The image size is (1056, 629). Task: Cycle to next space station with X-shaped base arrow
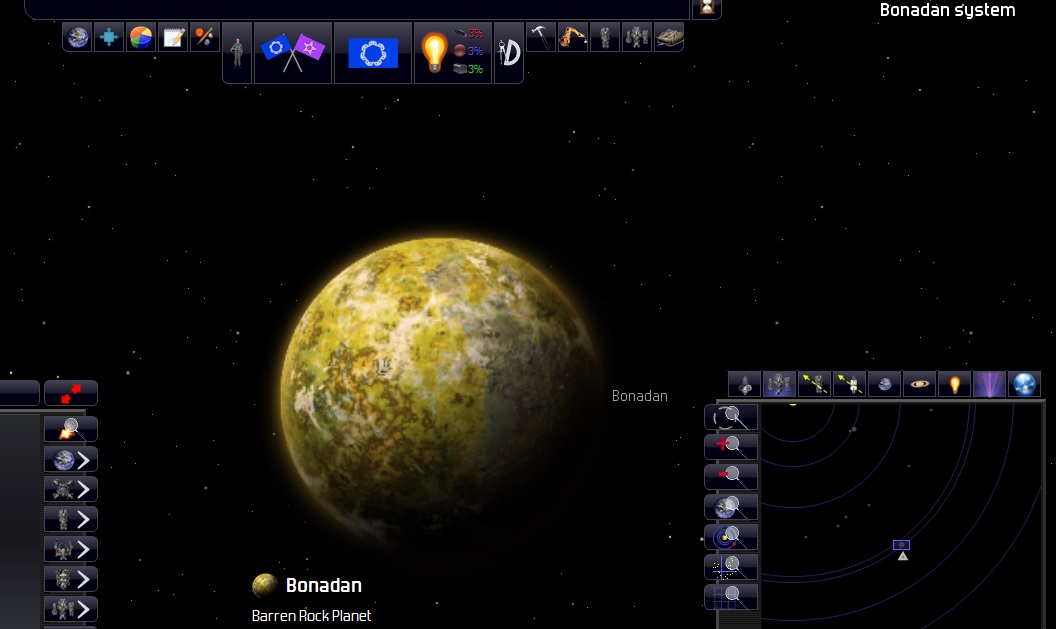click(71, 490)
